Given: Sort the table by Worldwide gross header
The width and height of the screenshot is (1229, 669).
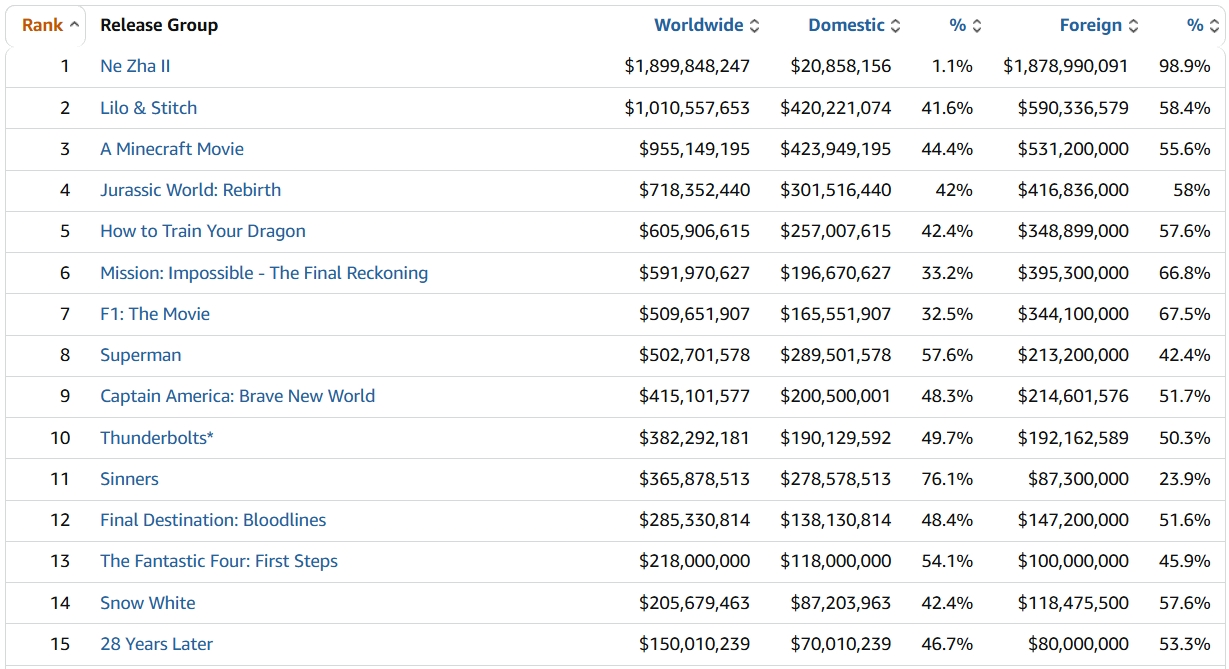Looking at the screenshot, I should (706, 25).
